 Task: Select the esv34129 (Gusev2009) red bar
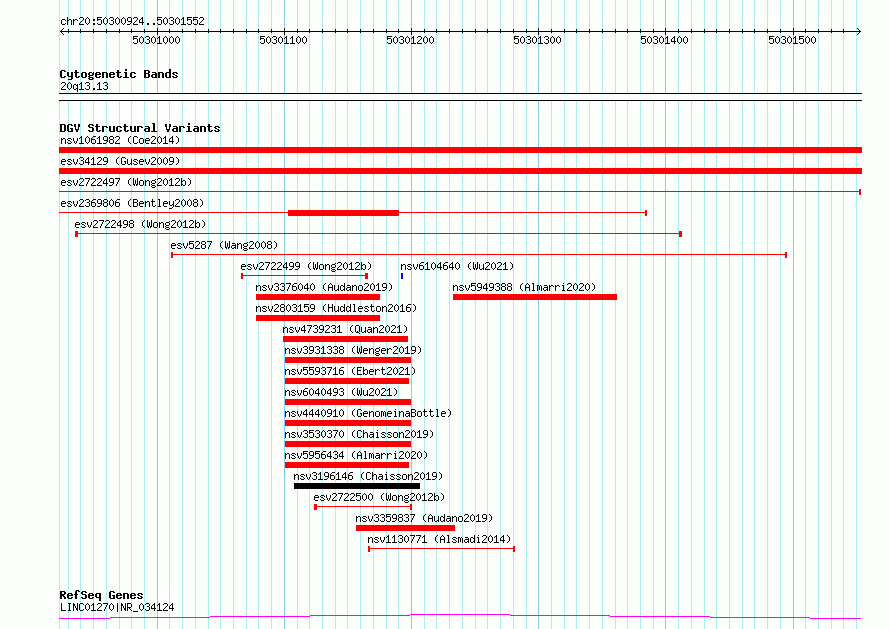tap(460, 171)
